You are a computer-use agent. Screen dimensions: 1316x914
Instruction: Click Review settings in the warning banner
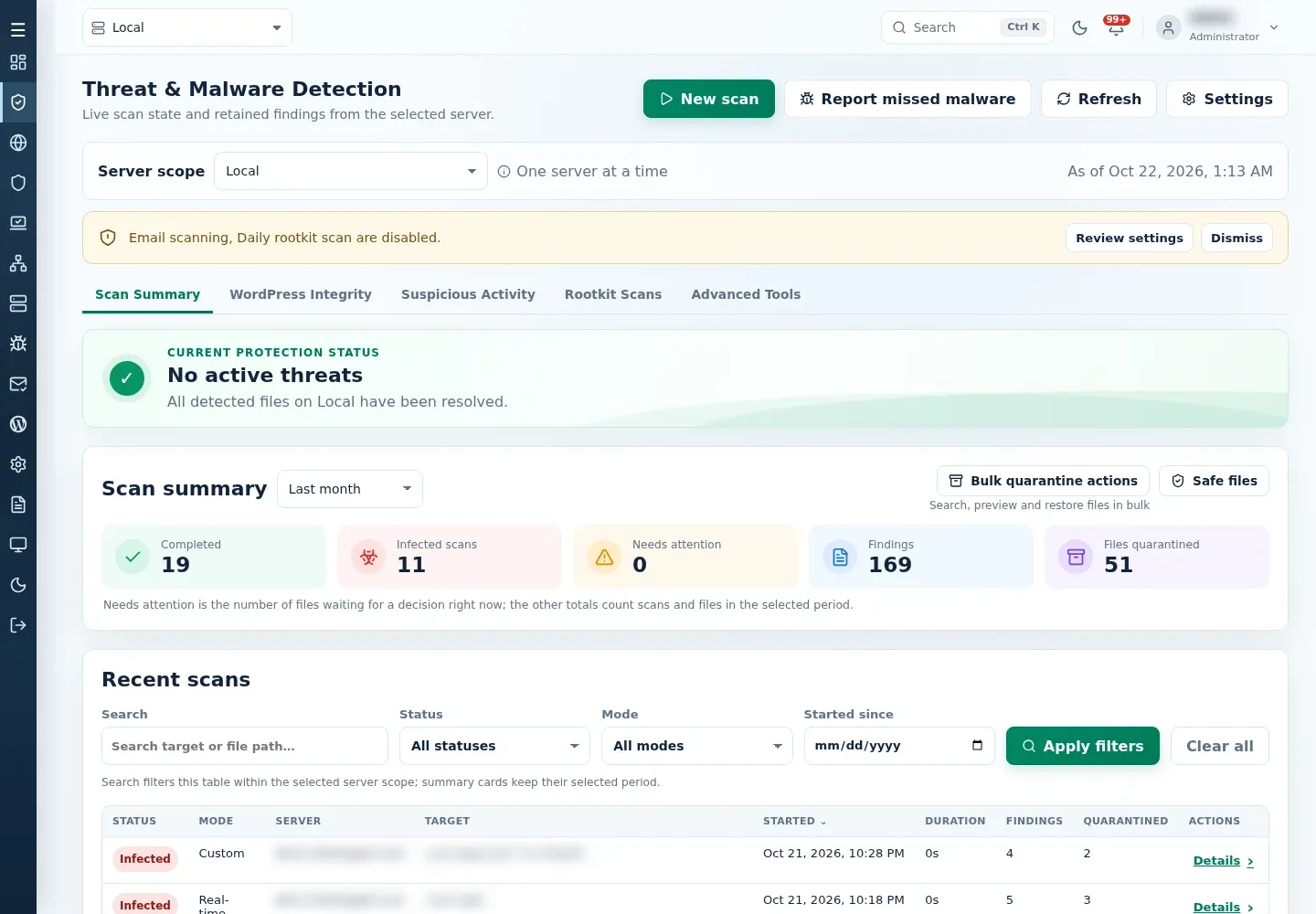(1130, 238)
